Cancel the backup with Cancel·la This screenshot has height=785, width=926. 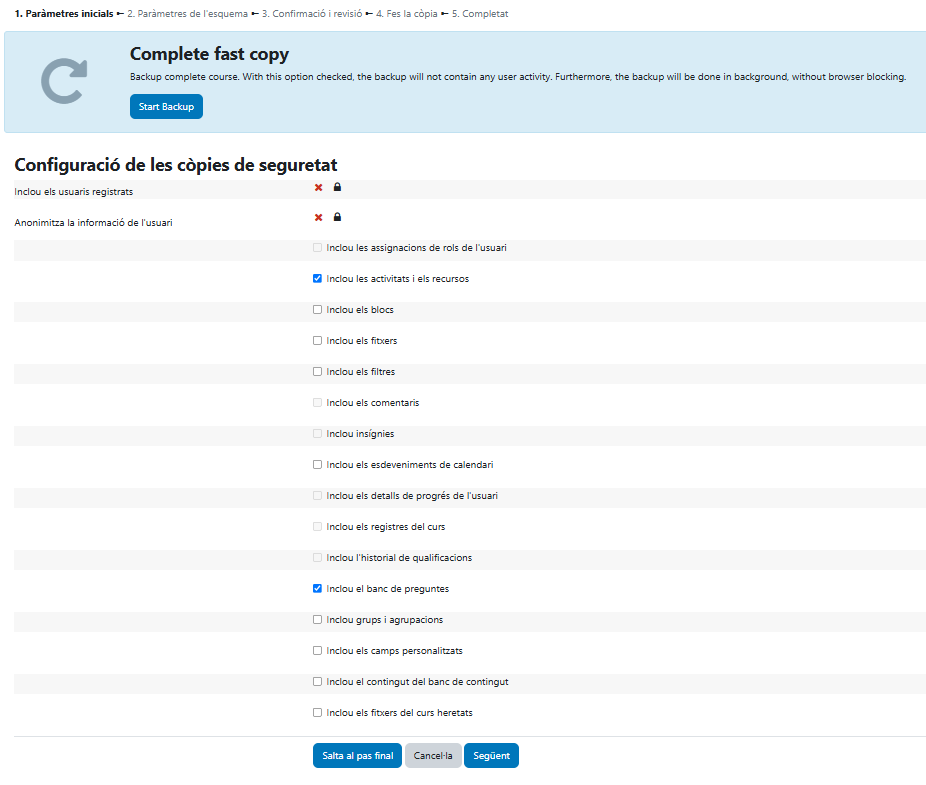433,756
